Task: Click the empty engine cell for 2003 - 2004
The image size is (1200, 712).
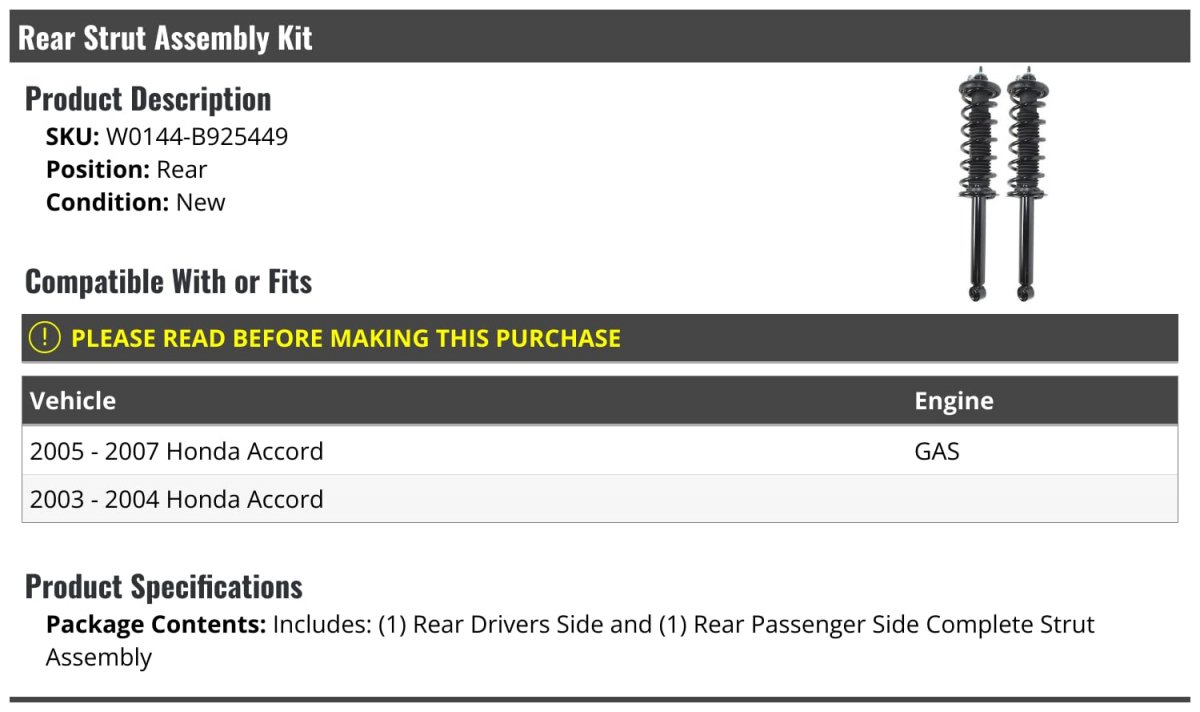Action: click(x=1040, y=499)
